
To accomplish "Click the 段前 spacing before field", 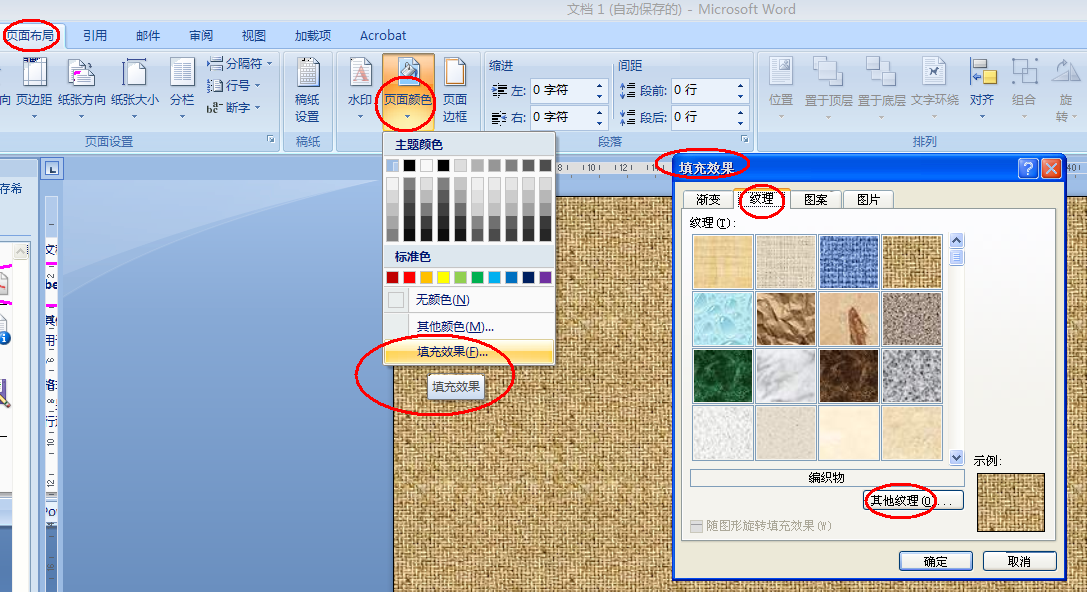I will click(703, 90).
